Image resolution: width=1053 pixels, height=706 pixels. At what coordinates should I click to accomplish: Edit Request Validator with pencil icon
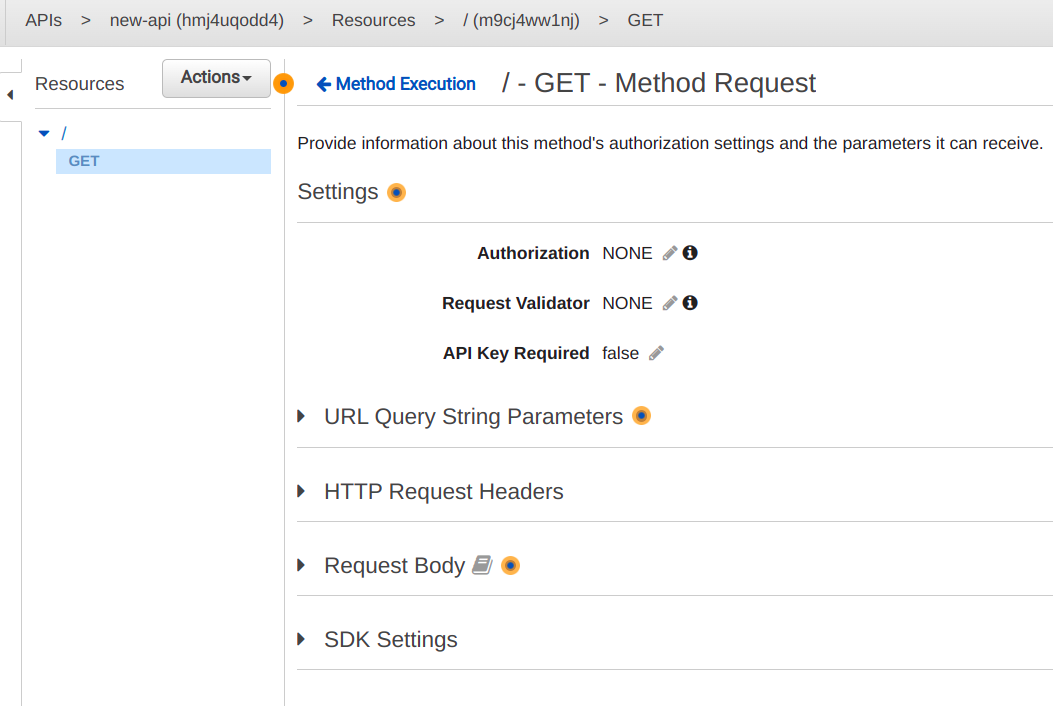670,303
